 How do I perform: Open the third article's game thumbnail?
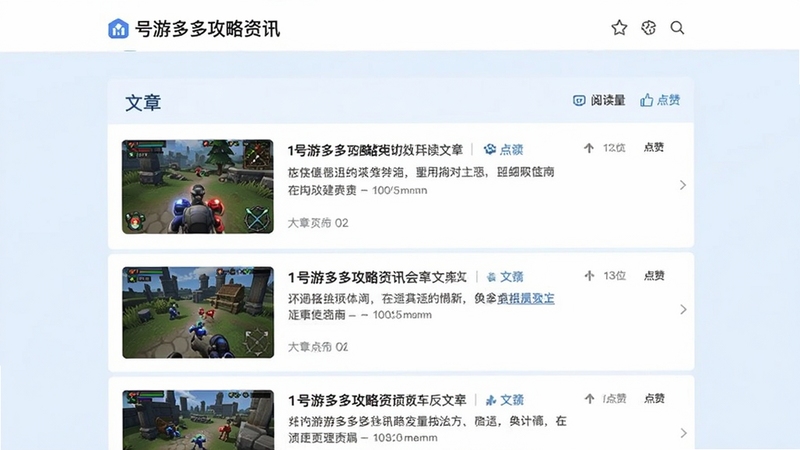click(198, 420)
